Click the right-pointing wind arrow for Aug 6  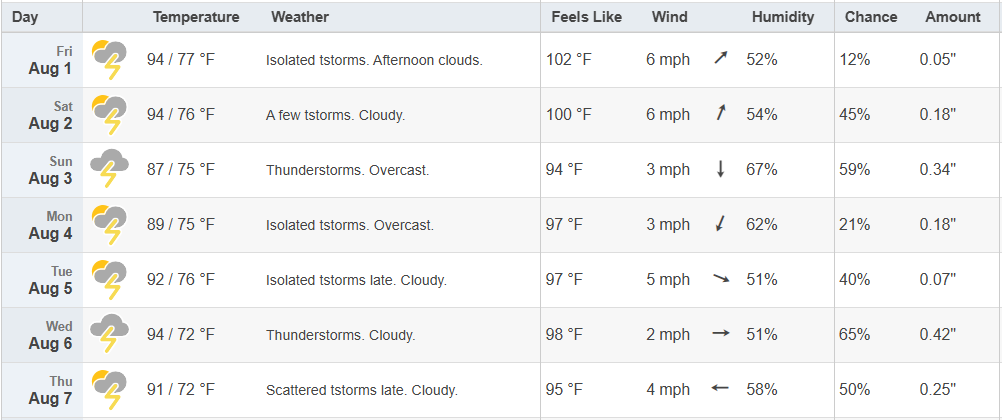[x=721, y=333]
